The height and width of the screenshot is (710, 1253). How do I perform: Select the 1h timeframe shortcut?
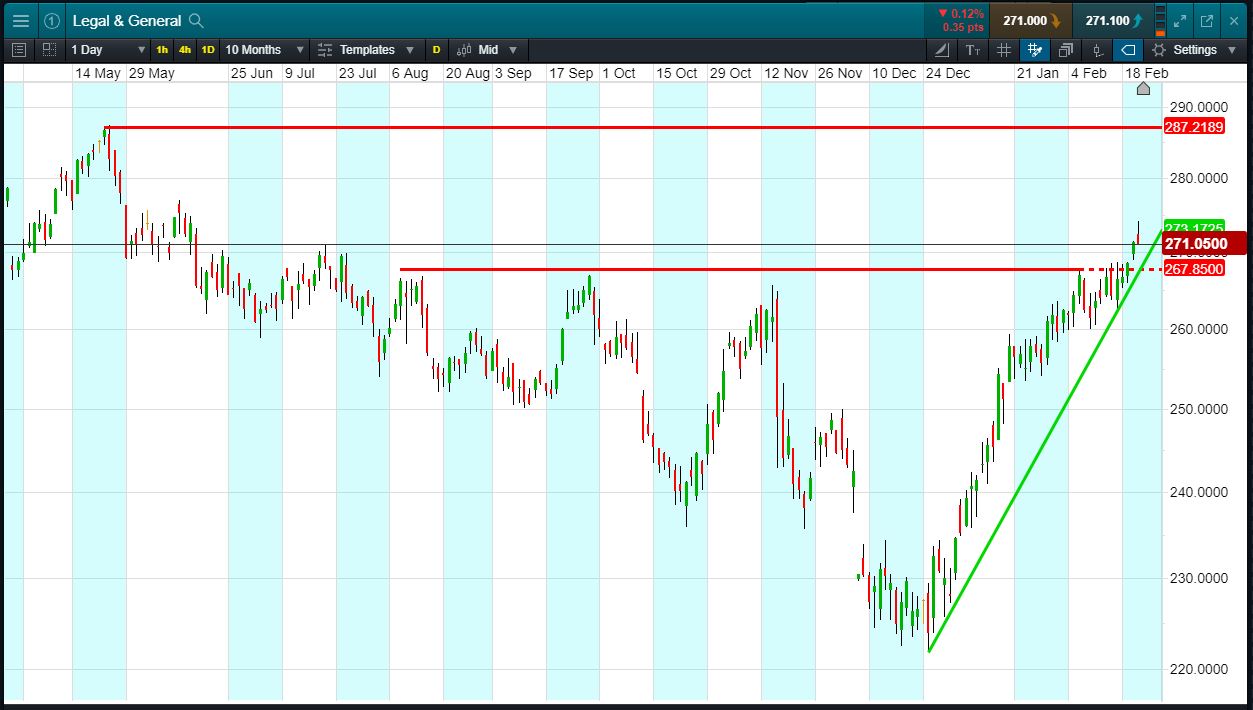[x=162, y=49]
